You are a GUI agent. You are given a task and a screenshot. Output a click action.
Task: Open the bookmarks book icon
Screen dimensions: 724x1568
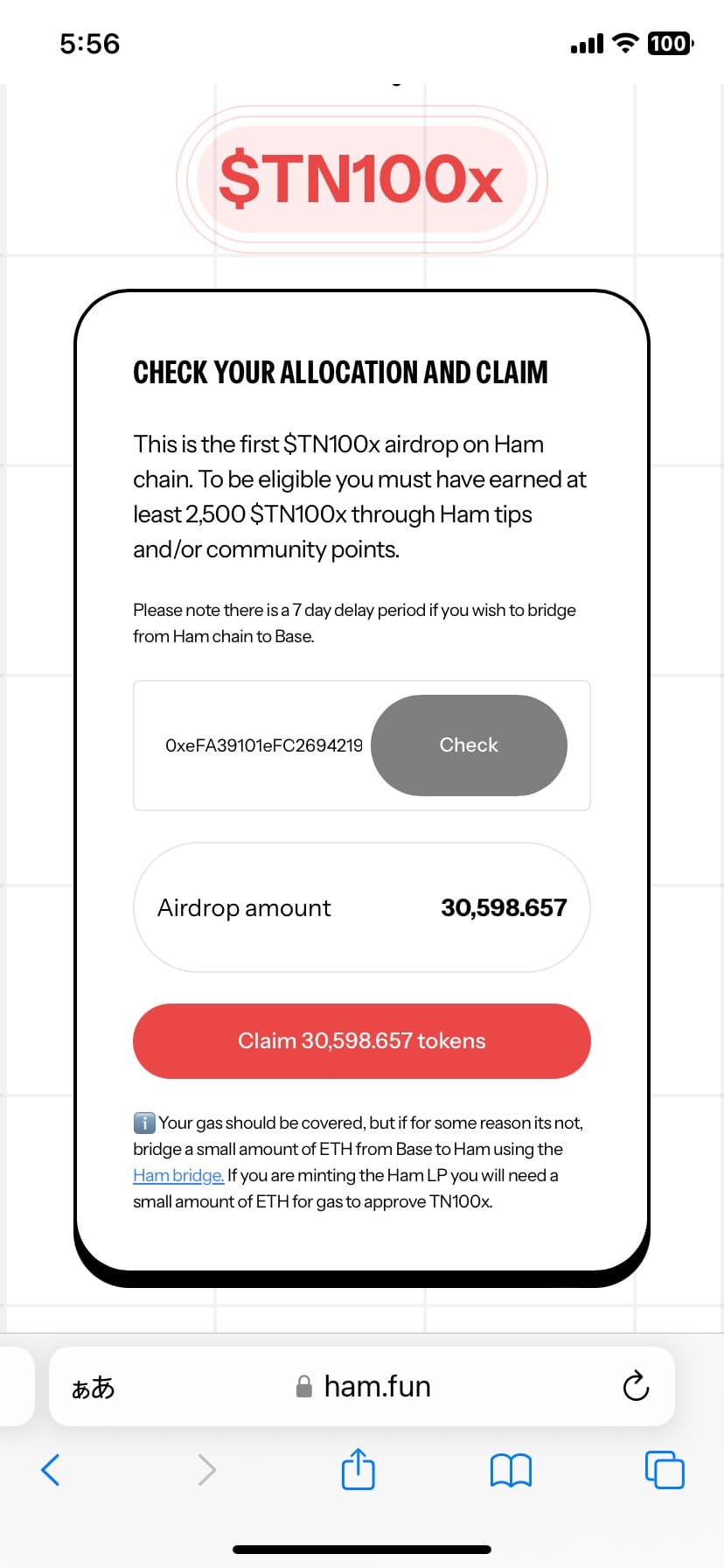(511, 1470)
